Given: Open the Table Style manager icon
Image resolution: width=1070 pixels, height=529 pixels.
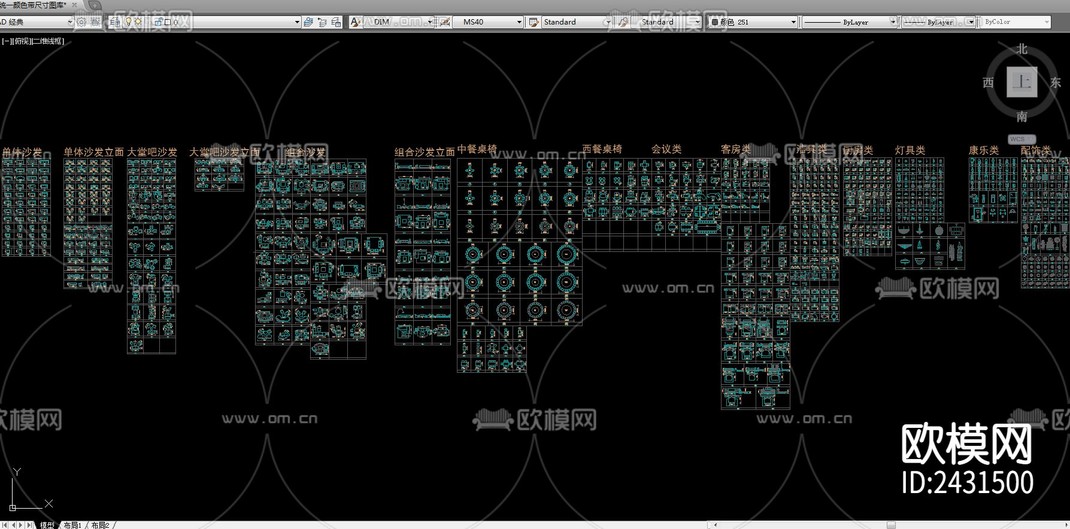Looking at the screenshot, I should 533,22.
